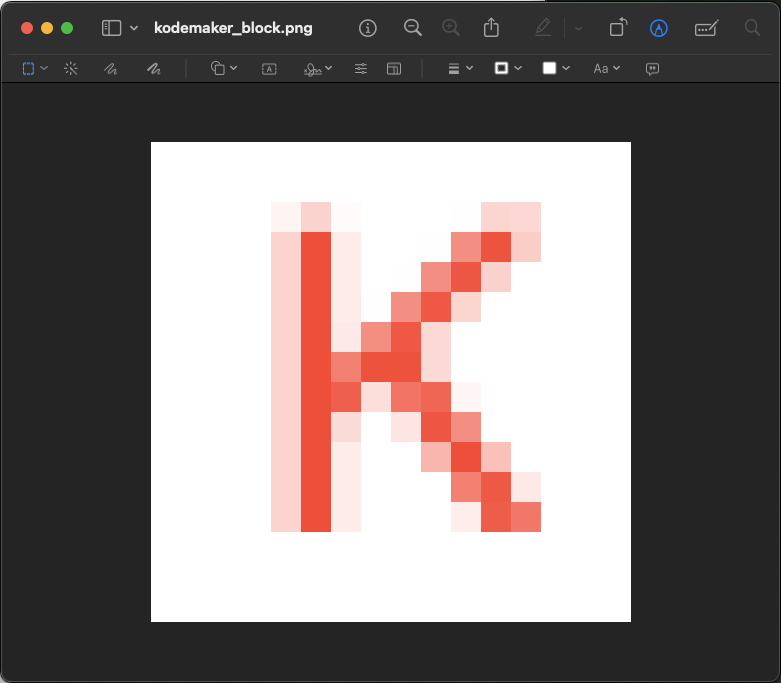Expand the Text Style dropdown

click(x=607, y=69)
